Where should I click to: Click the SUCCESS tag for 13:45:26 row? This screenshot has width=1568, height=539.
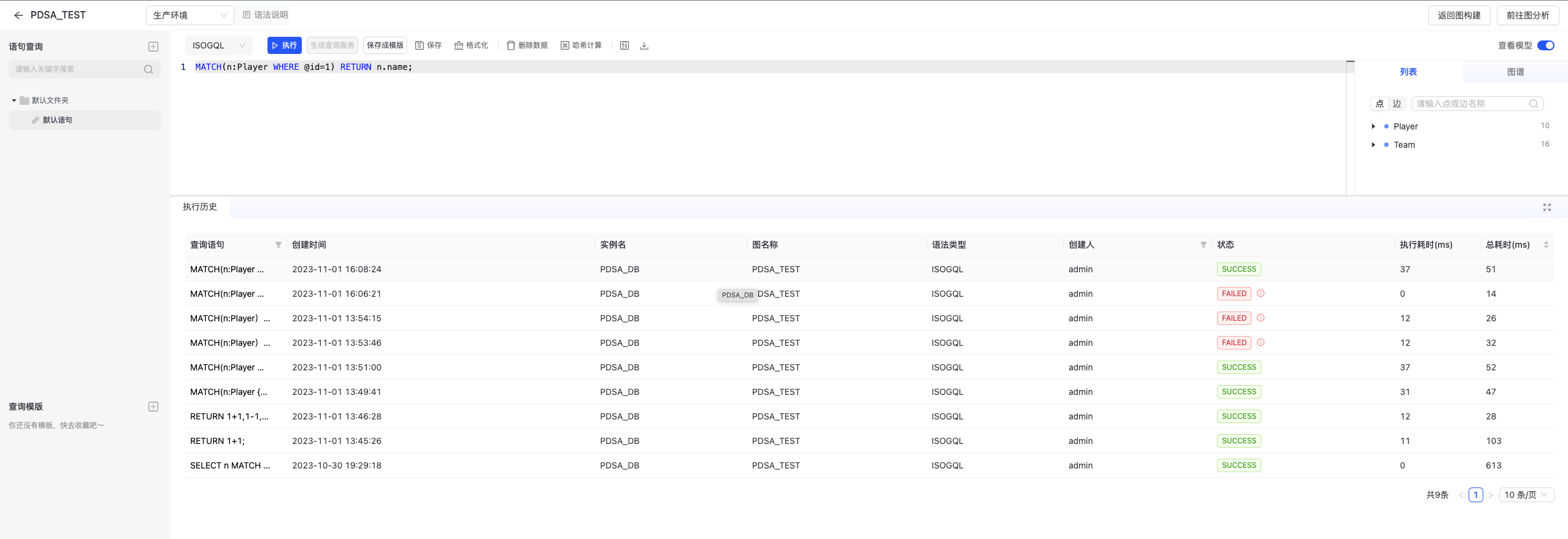(x=1239, y=441)
